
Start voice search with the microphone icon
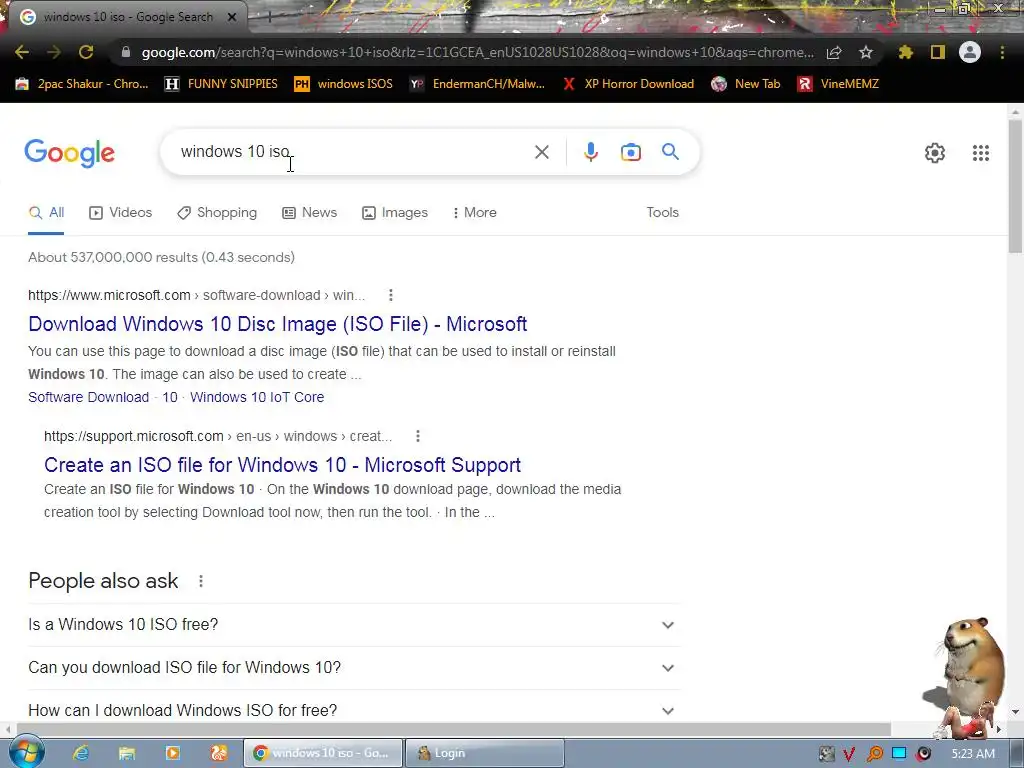pyautogui.click(x=590, y=152)
